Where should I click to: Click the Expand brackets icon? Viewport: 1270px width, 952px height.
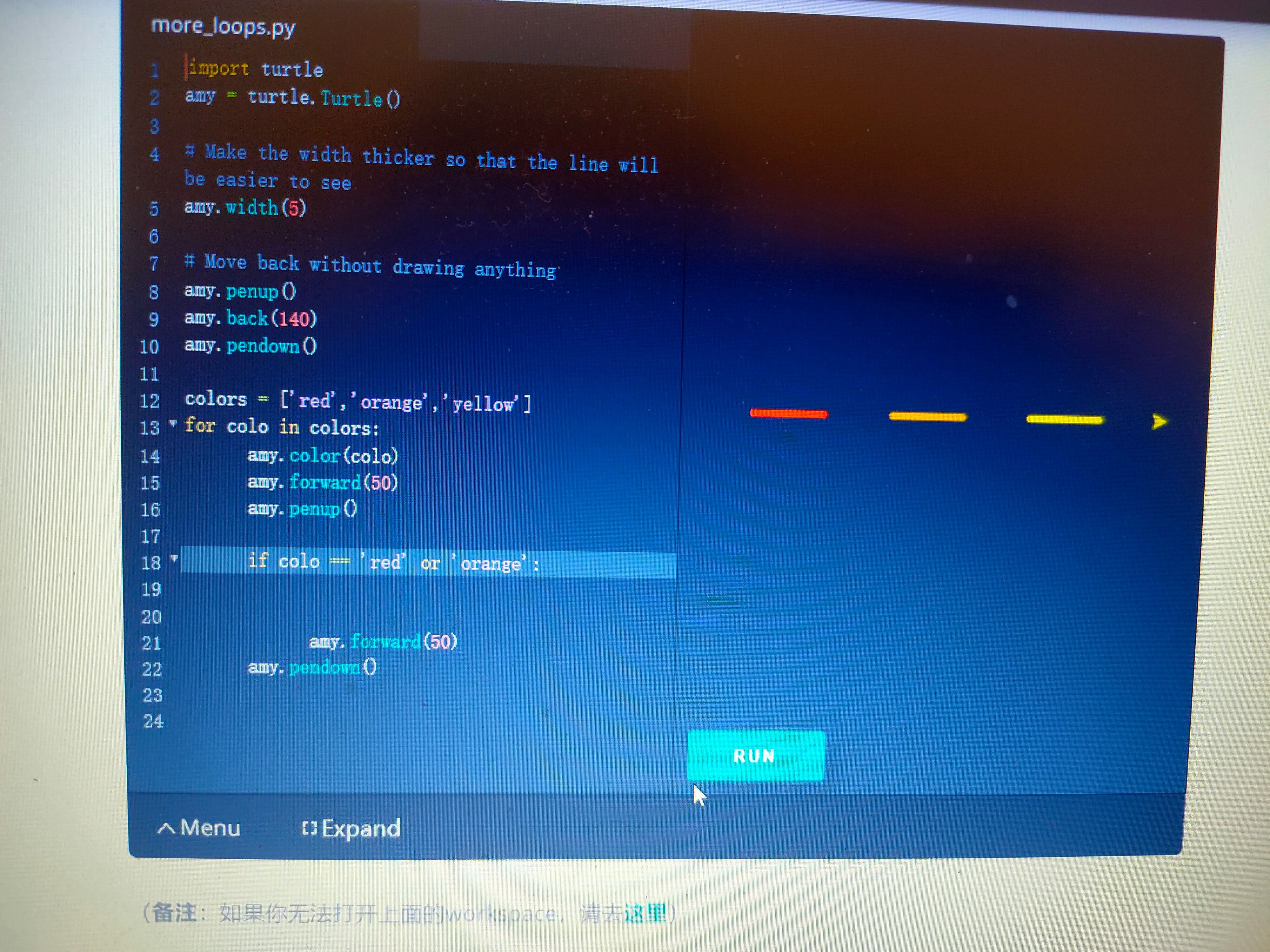(309, 828)
